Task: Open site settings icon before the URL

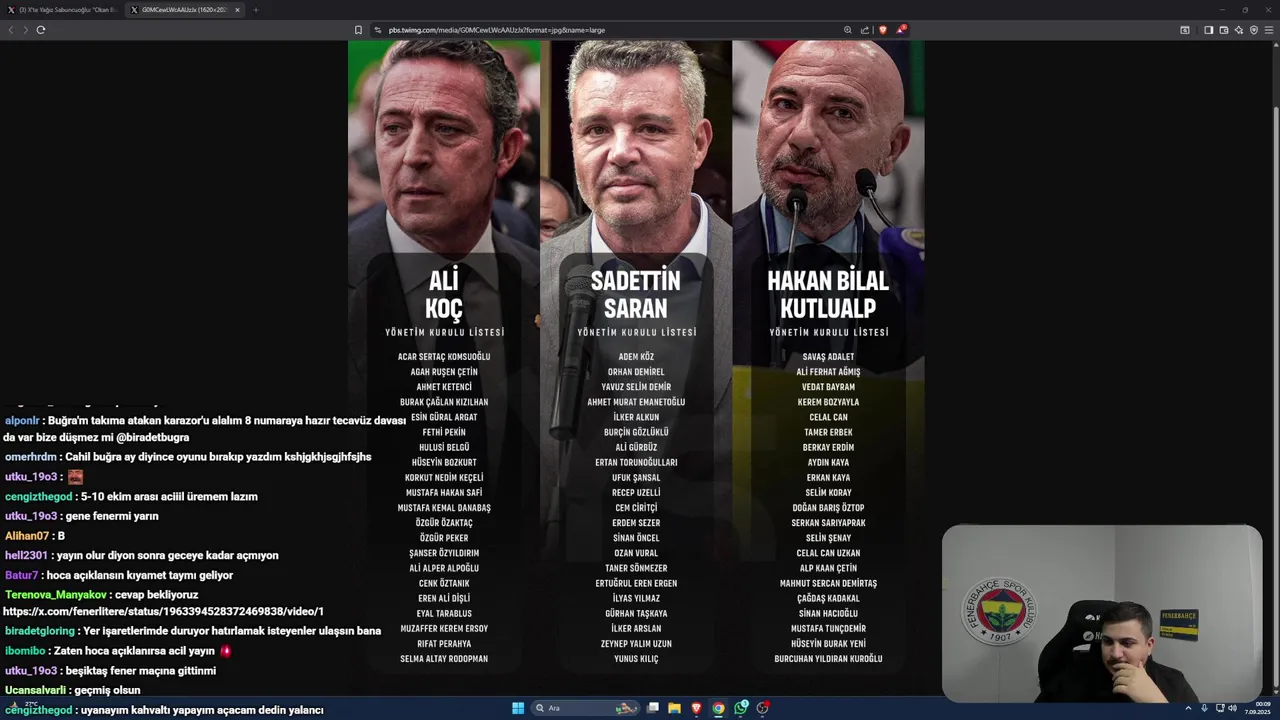Action: [x=378, y=30]
